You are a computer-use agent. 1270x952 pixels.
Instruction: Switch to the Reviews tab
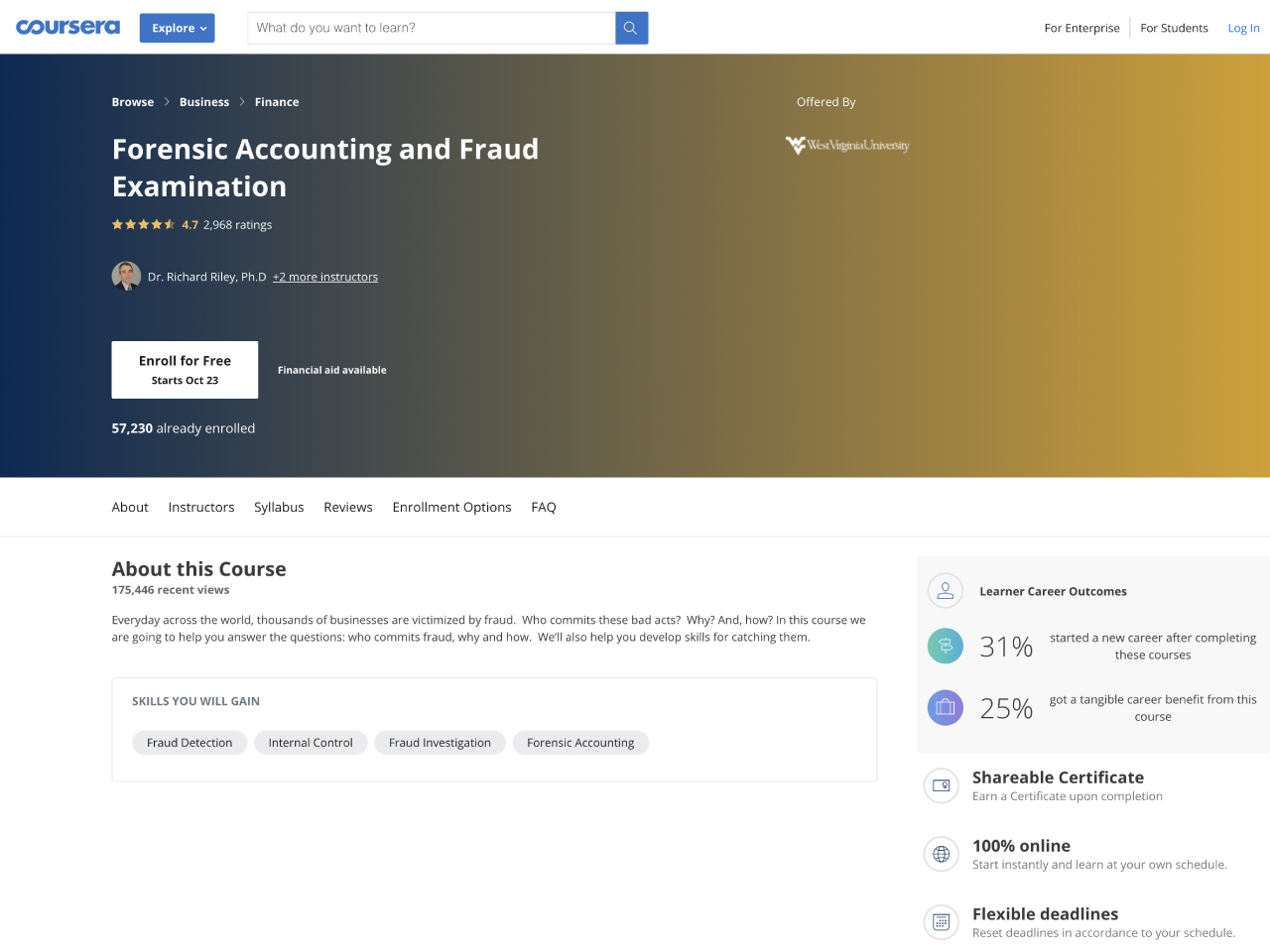coord(348,507)
